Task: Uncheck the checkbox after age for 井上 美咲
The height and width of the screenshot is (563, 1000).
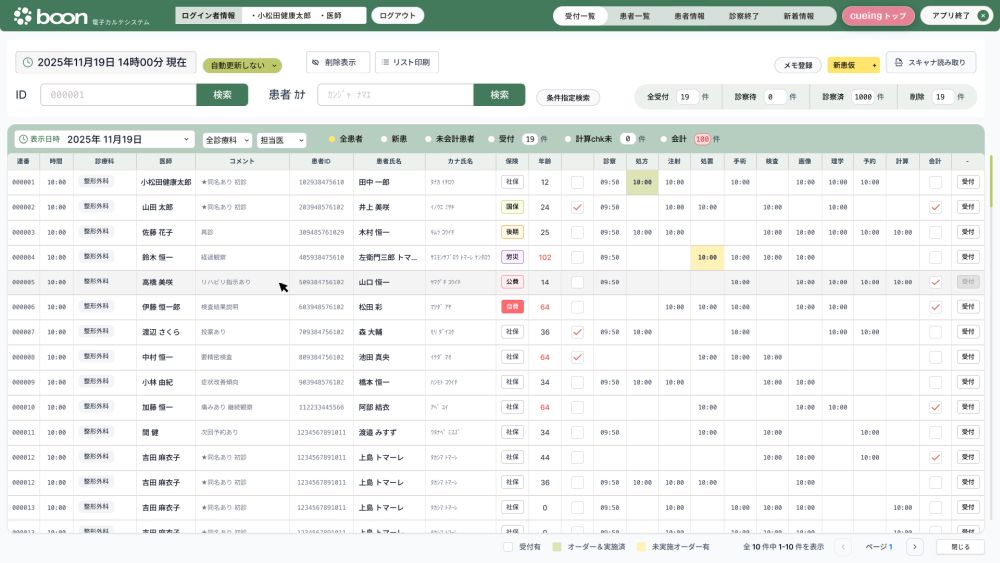Action: [577, 207]
